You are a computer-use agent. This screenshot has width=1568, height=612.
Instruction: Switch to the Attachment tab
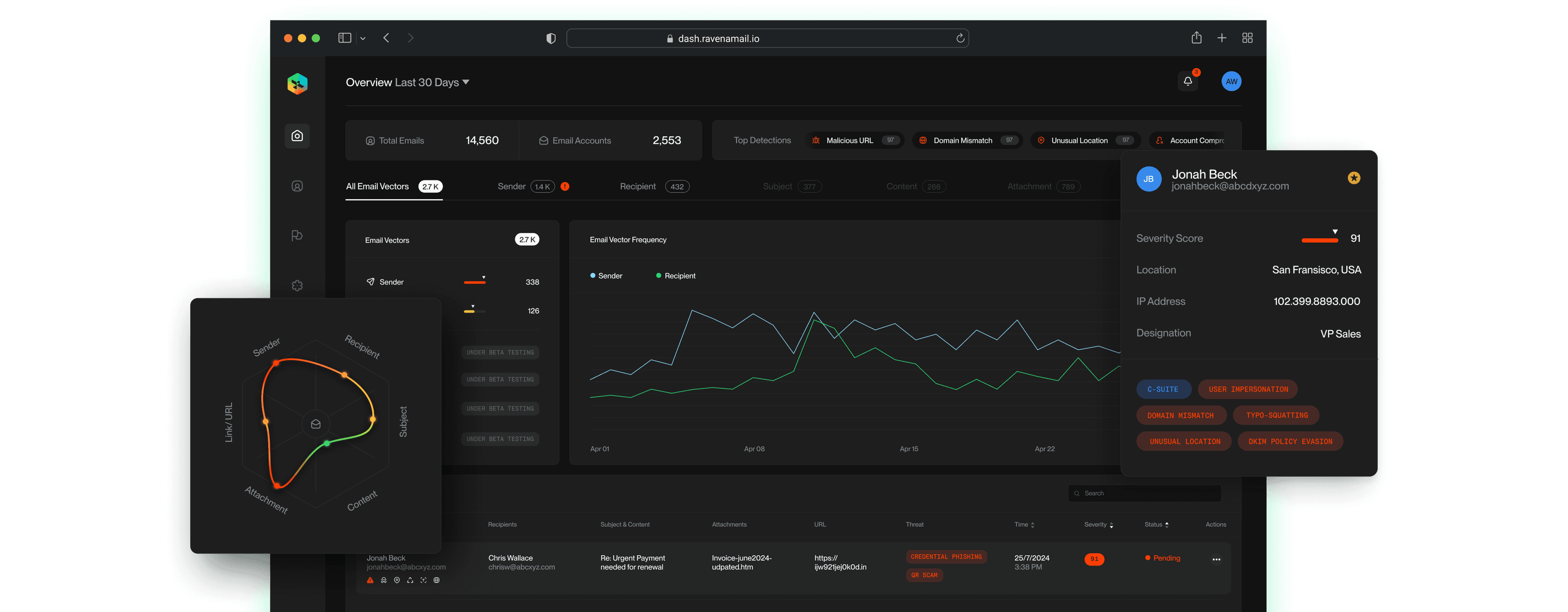click(x=1044, y=187)
